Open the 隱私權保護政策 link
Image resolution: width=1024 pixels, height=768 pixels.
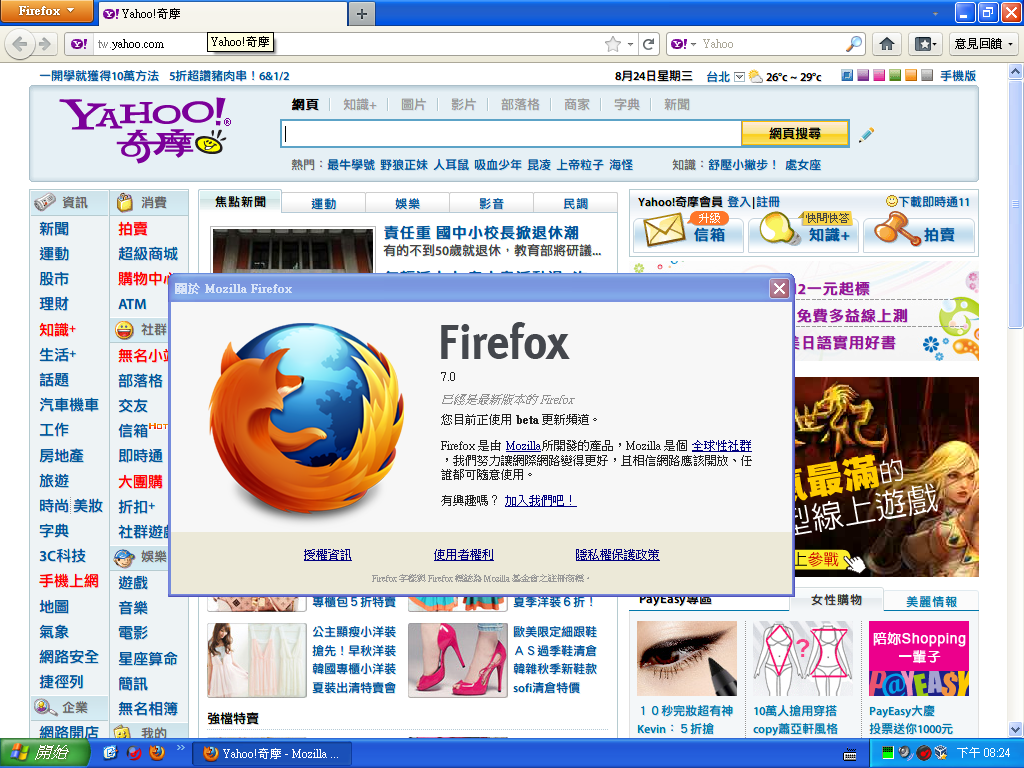(x=617, y=554)
